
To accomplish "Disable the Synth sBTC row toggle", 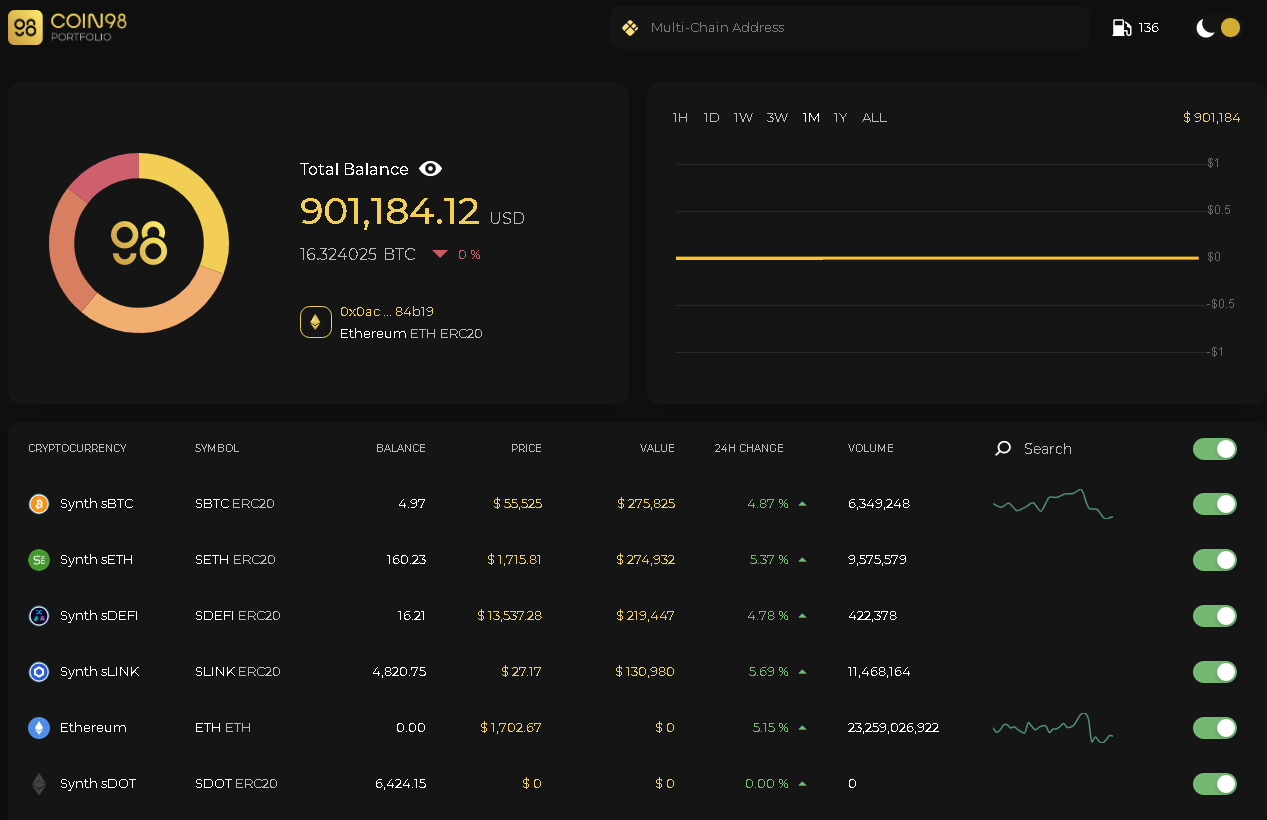I will tap(1215, 504).
